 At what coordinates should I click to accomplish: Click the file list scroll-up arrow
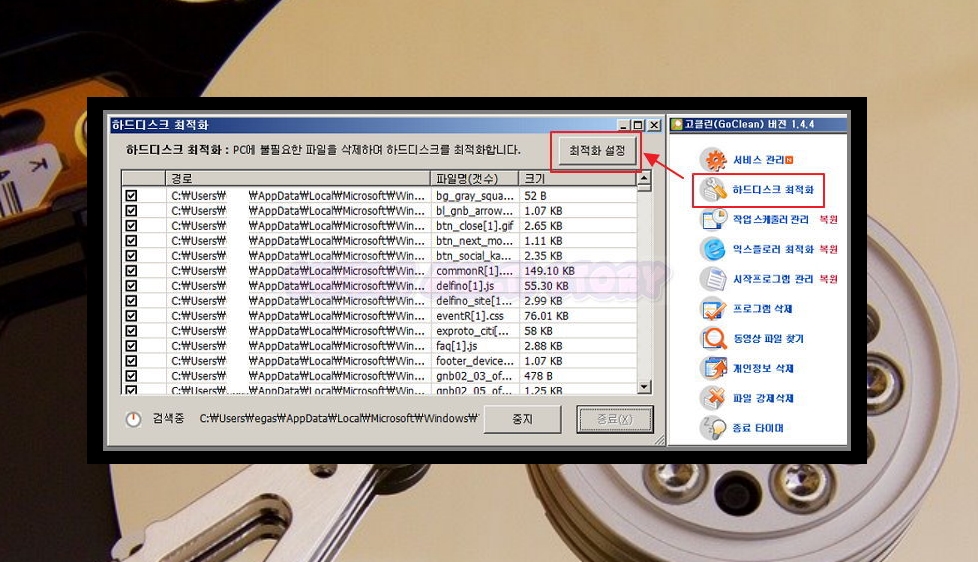(644, 178)
